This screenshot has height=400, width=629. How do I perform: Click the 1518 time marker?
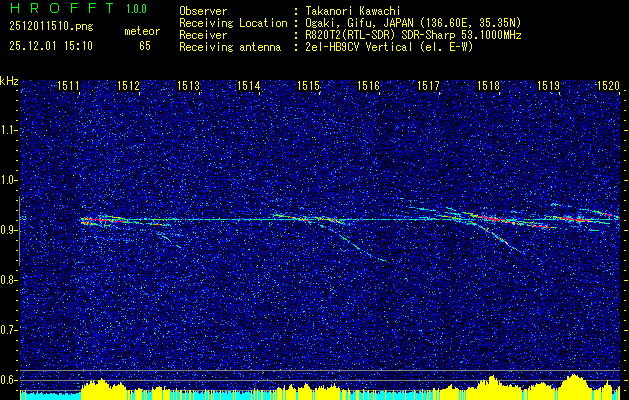[488, 85]
